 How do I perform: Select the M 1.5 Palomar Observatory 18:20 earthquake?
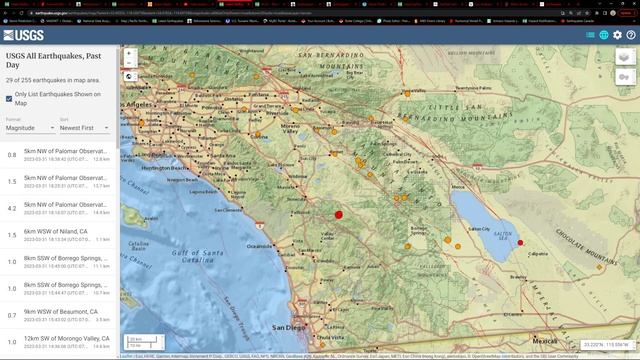(x=58, y=182)
